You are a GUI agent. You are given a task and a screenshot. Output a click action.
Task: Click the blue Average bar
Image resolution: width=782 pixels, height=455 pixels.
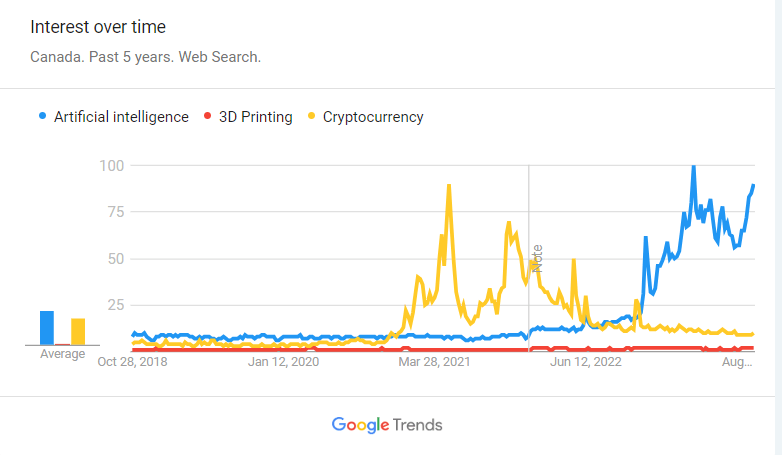pyautogui.click(x=47, y=328)
